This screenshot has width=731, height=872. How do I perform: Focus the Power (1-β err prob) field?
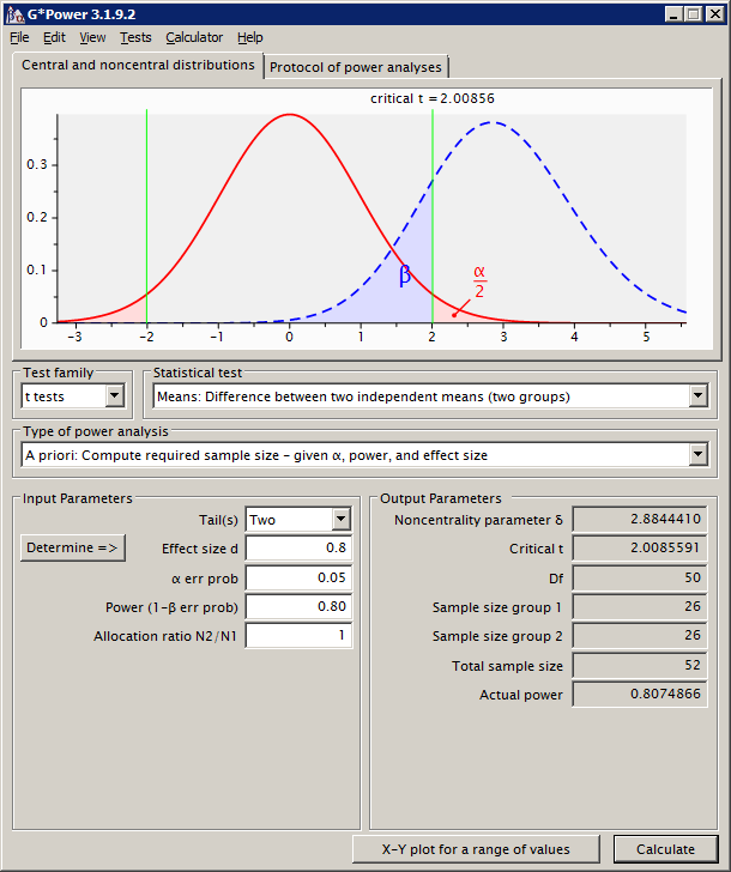pyautogui.click(x=298, y=606)
